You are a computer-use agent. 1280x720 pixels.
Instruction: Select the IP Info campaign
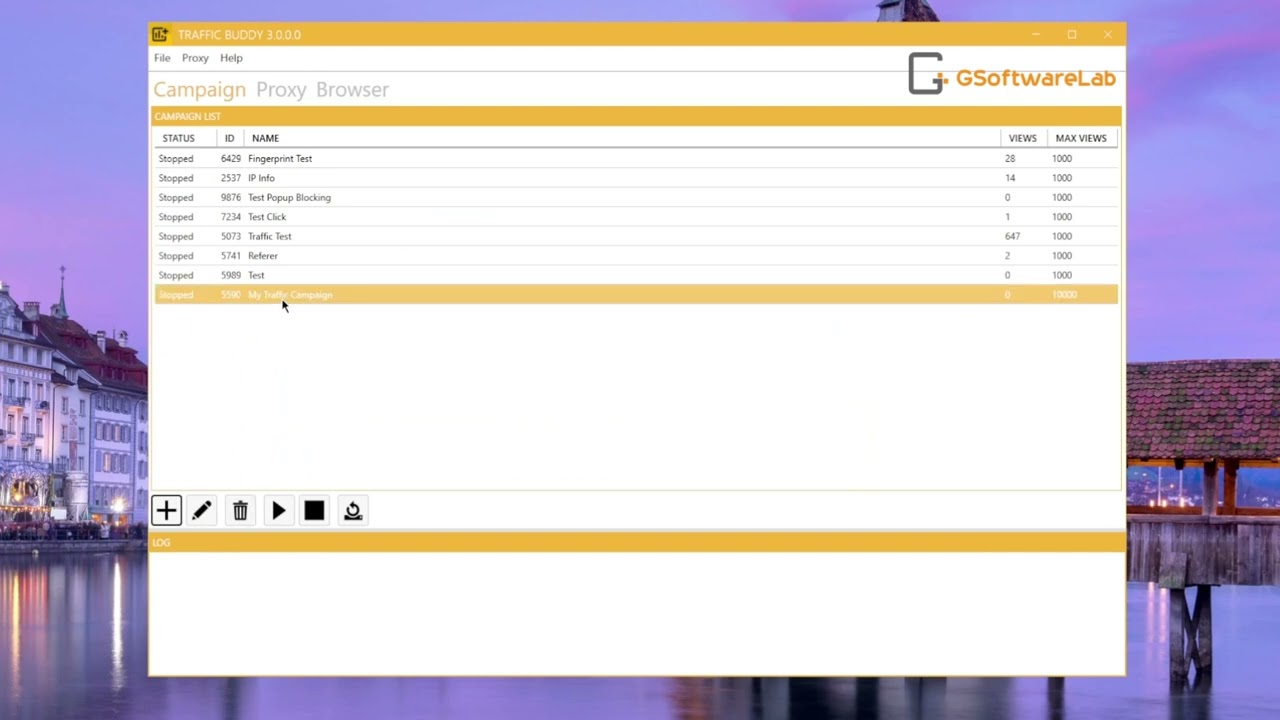point(636,178)
